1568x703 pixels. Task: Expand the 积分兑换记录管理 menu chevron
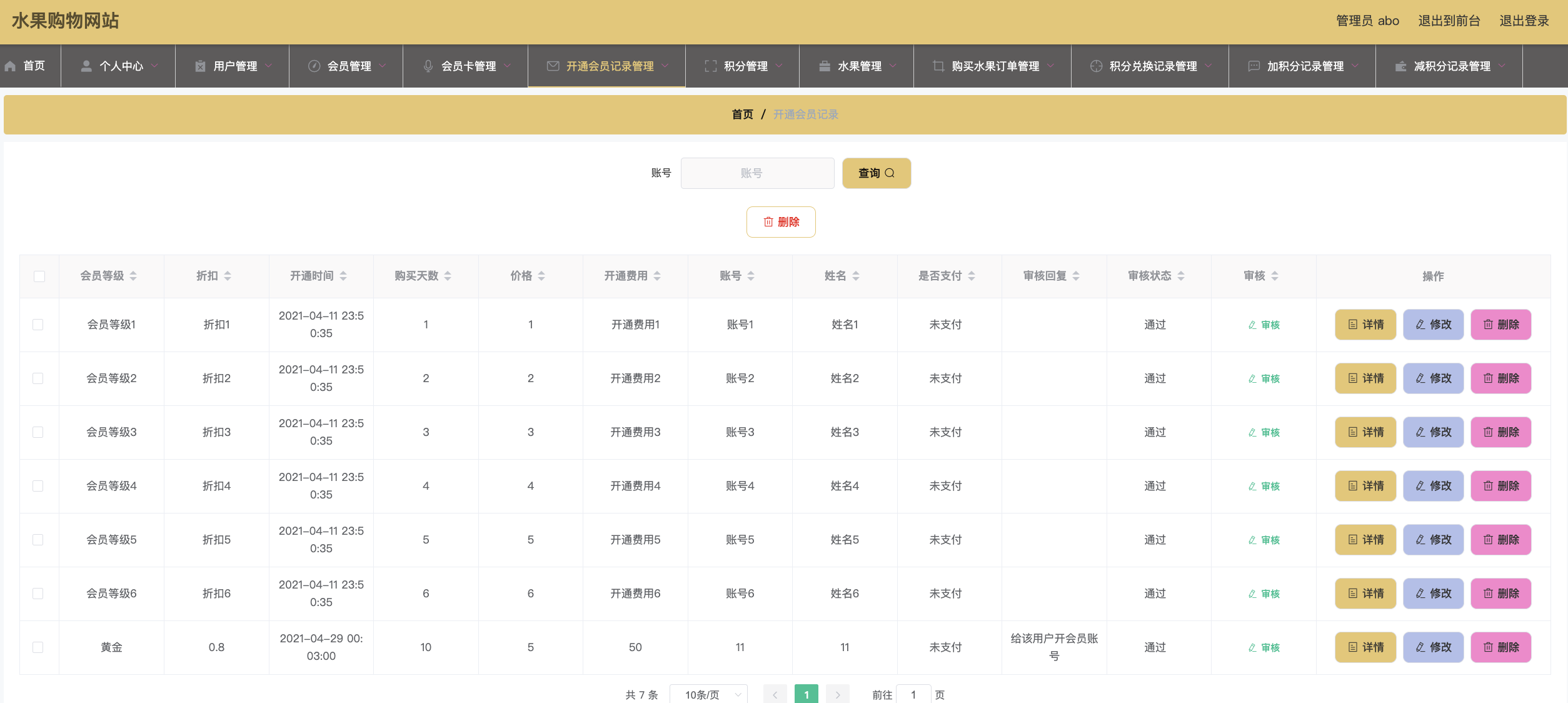point(1209,66)
